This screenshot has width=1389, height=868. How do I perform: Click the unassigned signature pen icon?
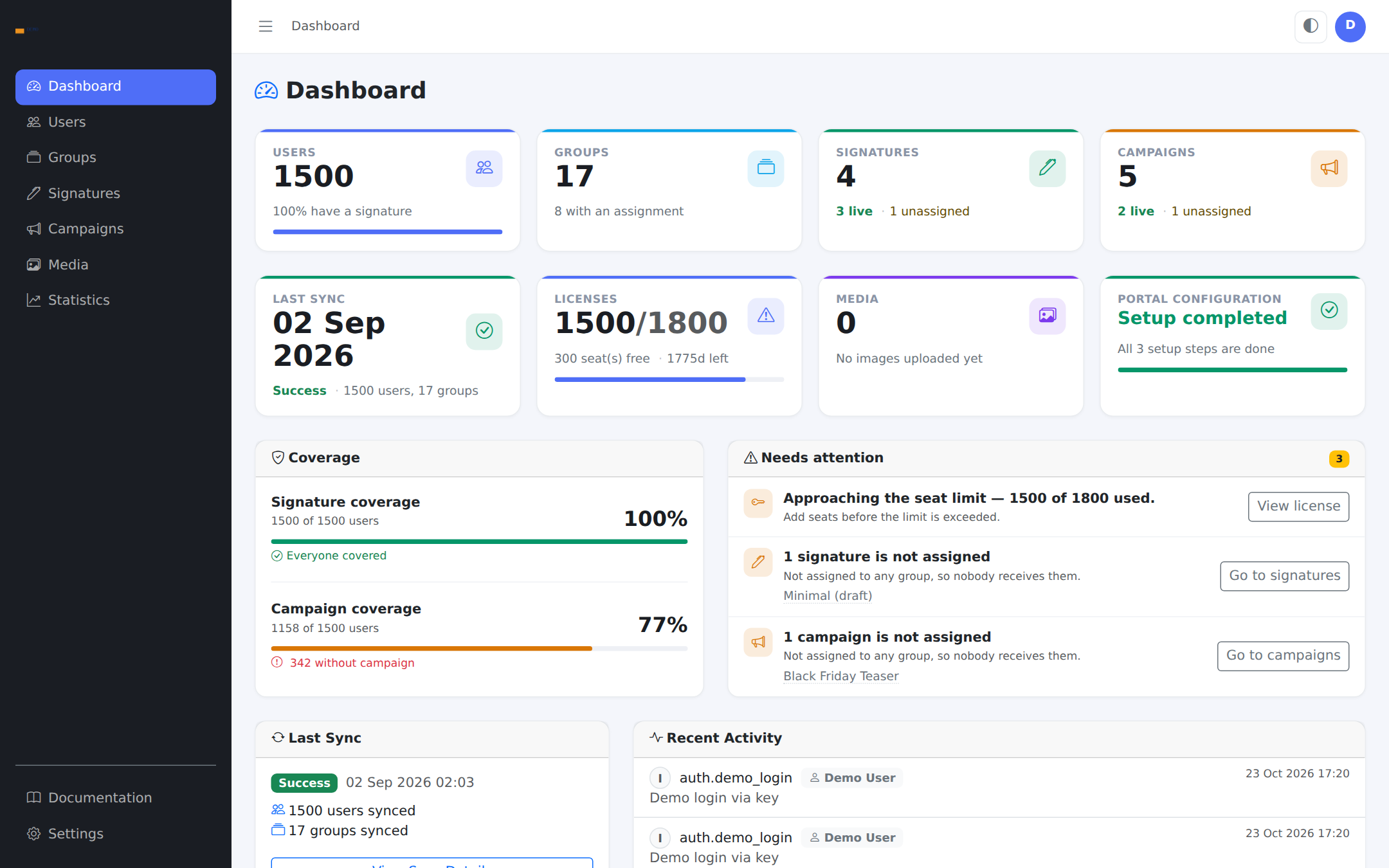(758, 562)
